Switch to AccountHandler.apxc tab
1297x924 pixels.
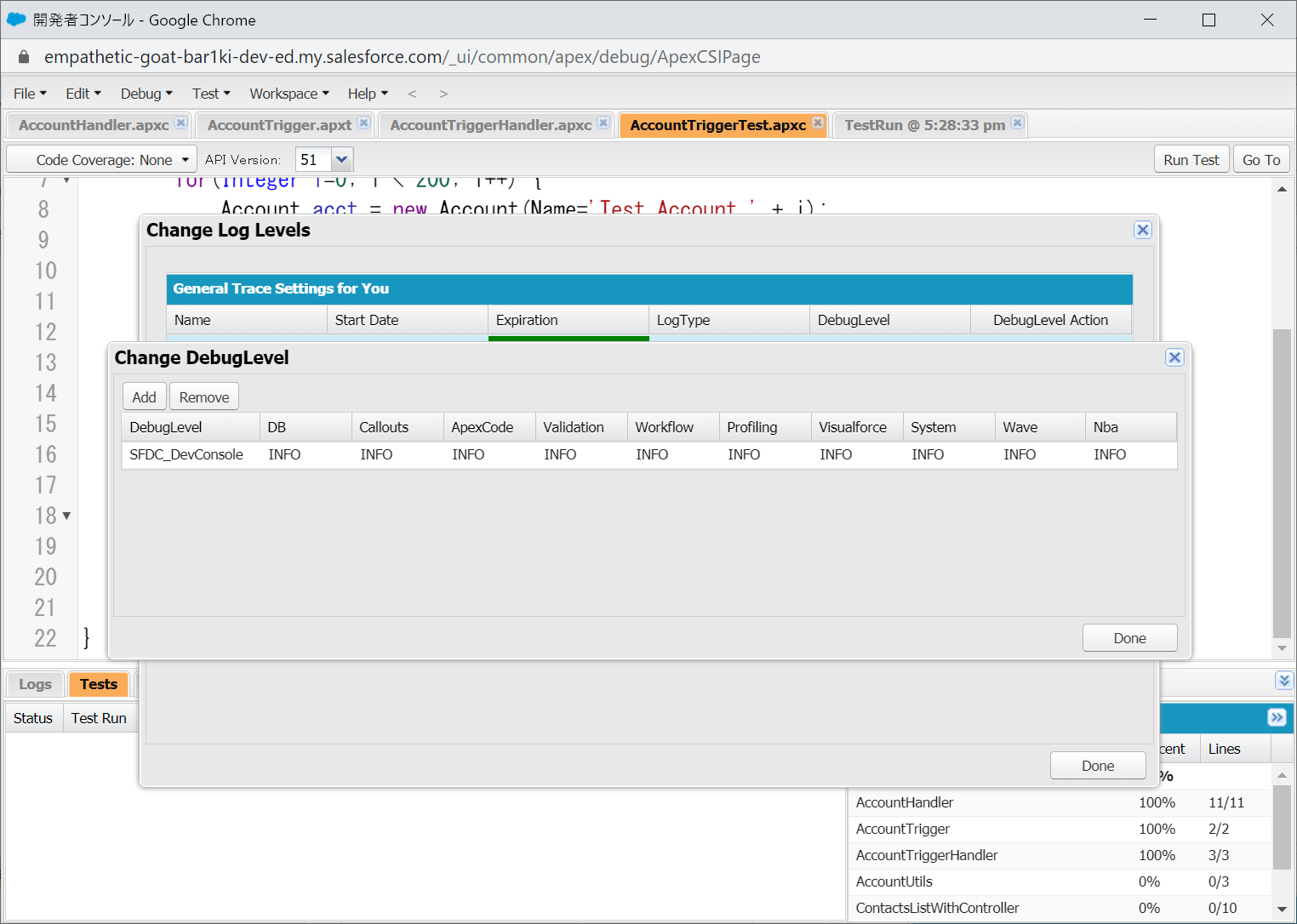pos(94,125)
